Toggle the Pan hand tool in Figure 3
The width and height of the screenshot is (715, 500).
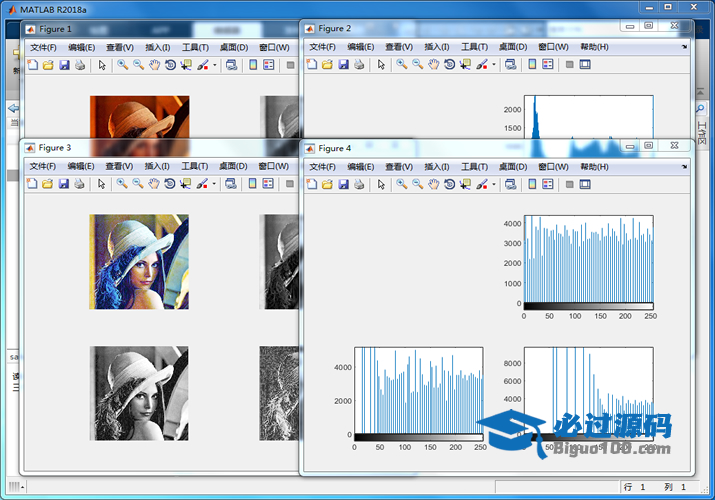(154, 184)
